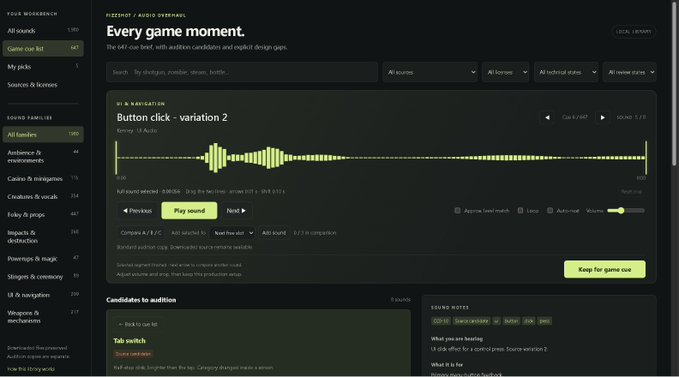This screenshot has height=377, width=679.
Task: Click the Compare A / B / C button
Action: pyautogui.click(x=141, y=233)
